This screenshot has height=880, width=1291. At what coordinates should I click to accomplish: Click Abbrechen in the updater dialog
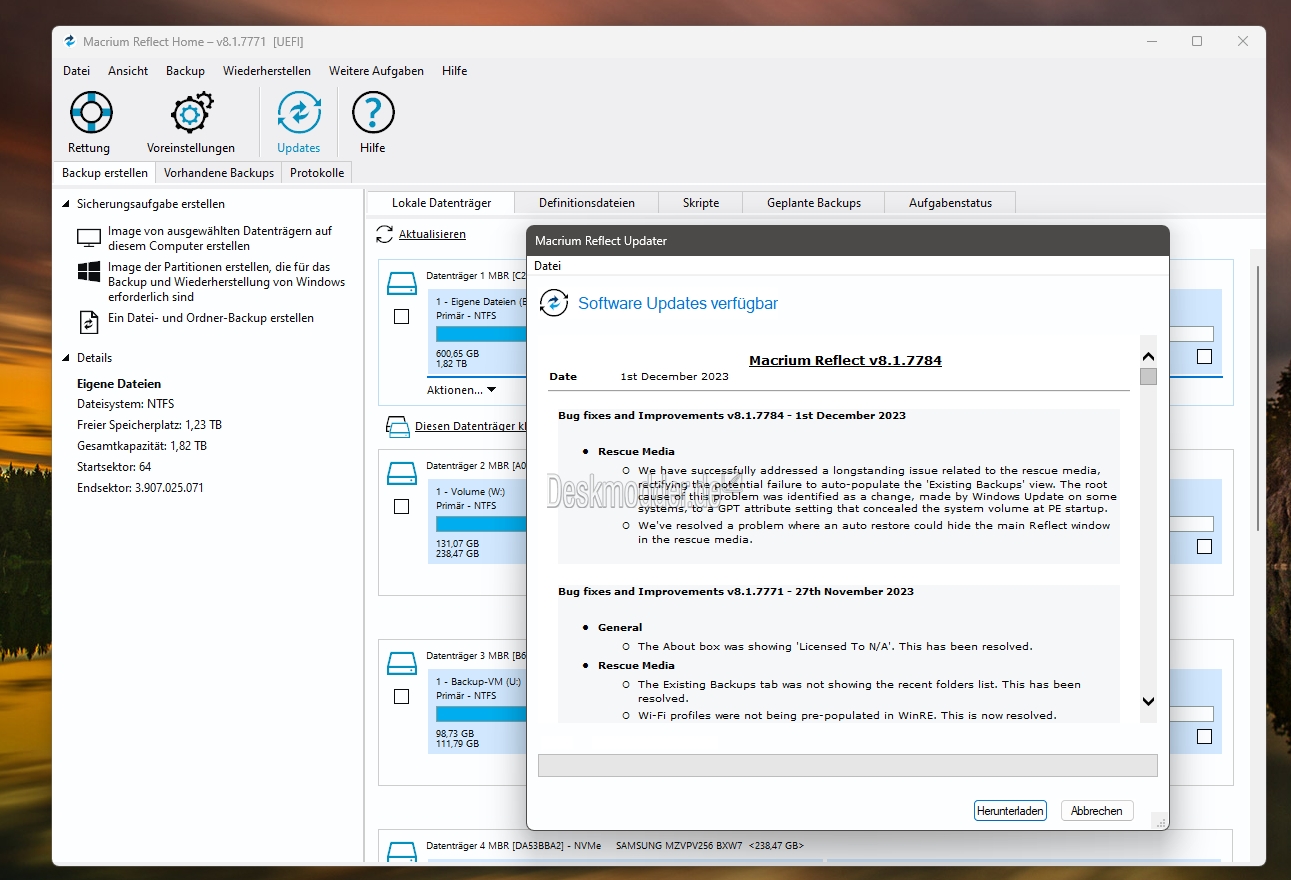pos(1096,811)
